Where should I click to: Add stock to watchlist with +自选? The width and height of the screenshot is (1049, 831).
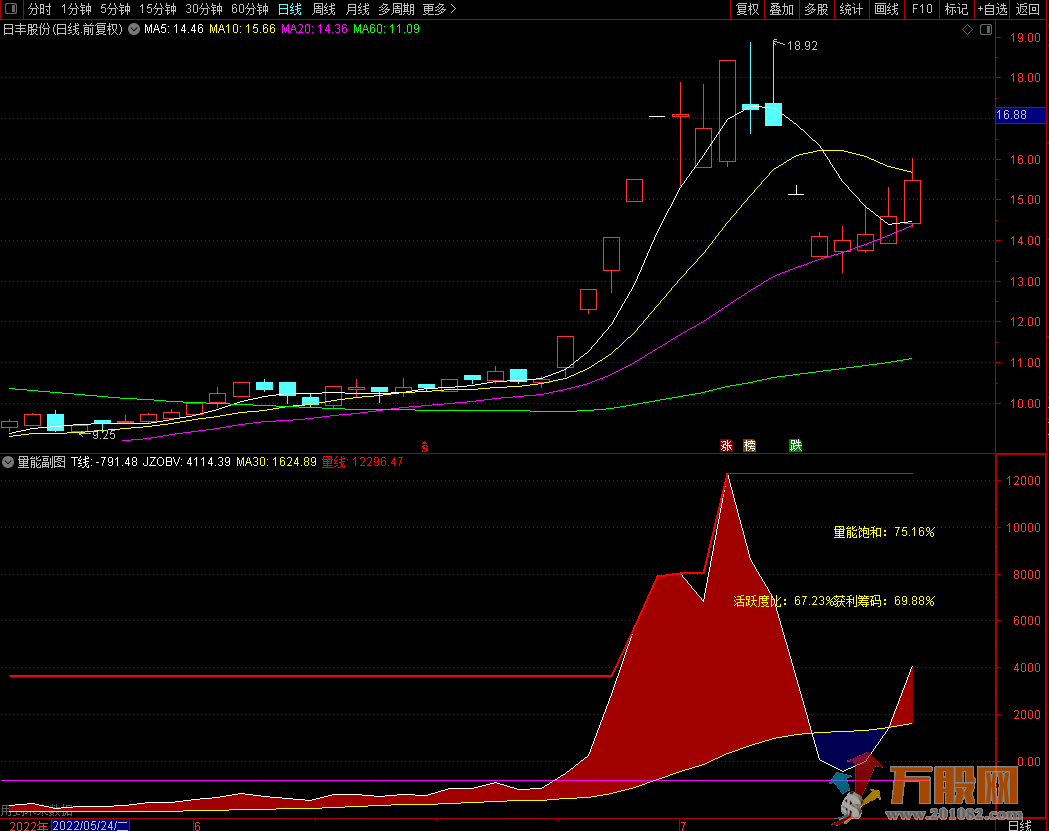click(x=992, y=9)
